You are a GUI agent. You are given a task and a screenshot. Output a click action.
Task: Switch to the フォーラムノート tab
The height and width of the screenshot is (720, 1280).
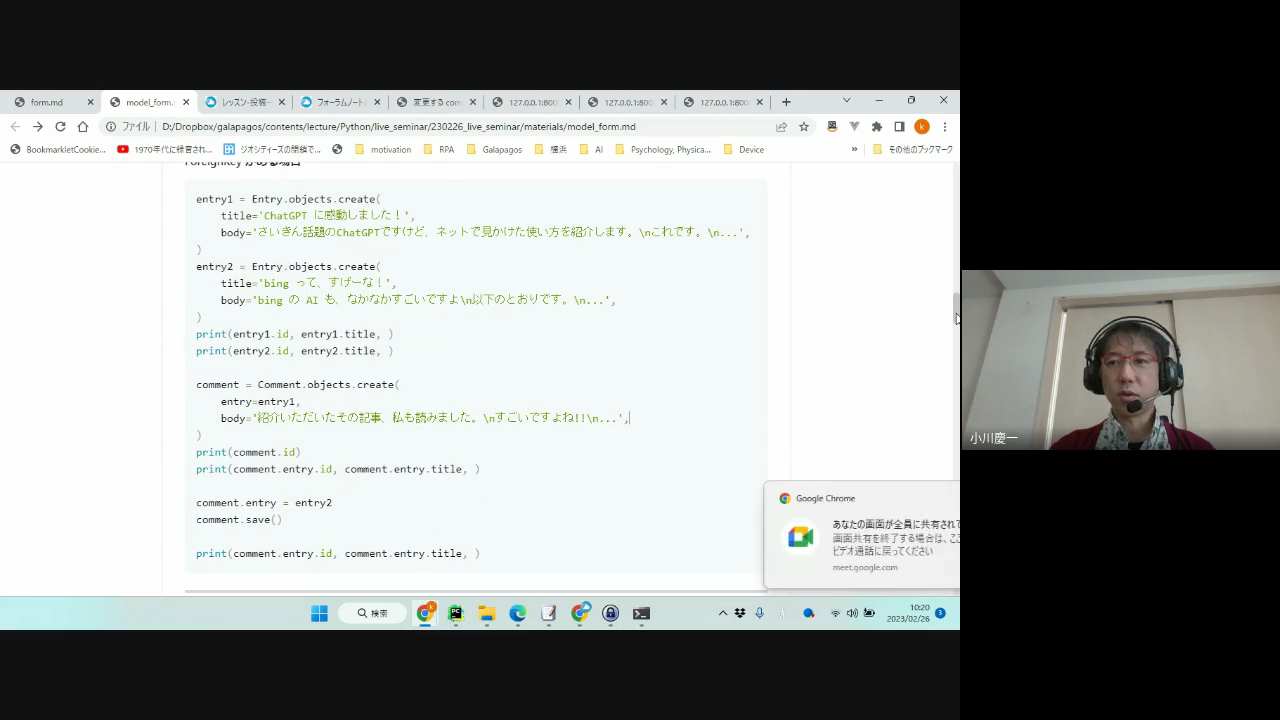[x=340, y=102]
